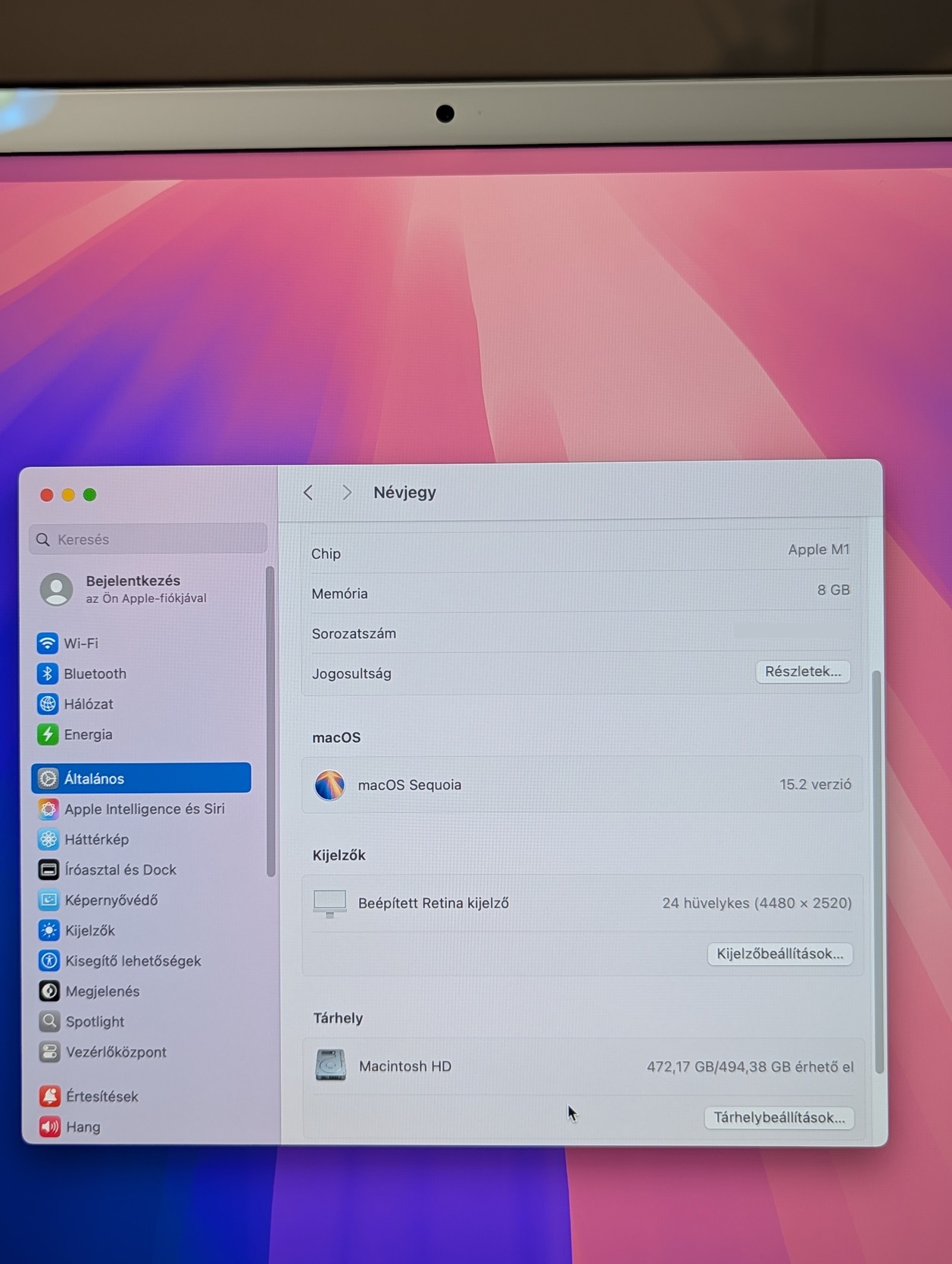Viewport: 952px width, 1264px height.
Task: Open Íróasztal és Dock icon
Action: pyautogui.click(x=48, y=869)
